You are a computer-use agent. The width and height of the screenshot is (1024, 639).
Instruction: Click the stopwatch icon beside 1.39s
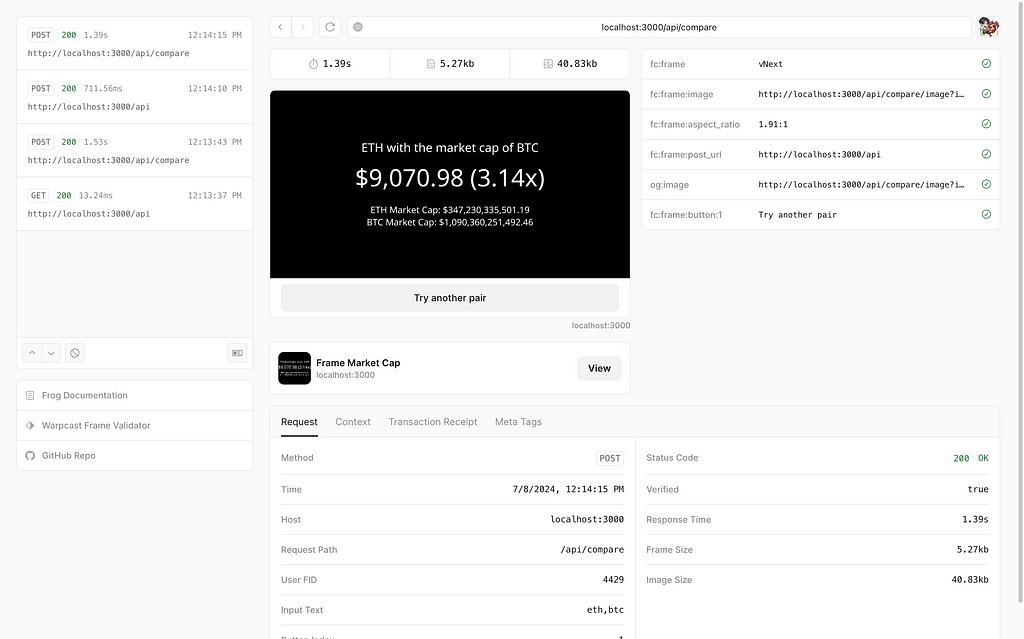point(313,64)
